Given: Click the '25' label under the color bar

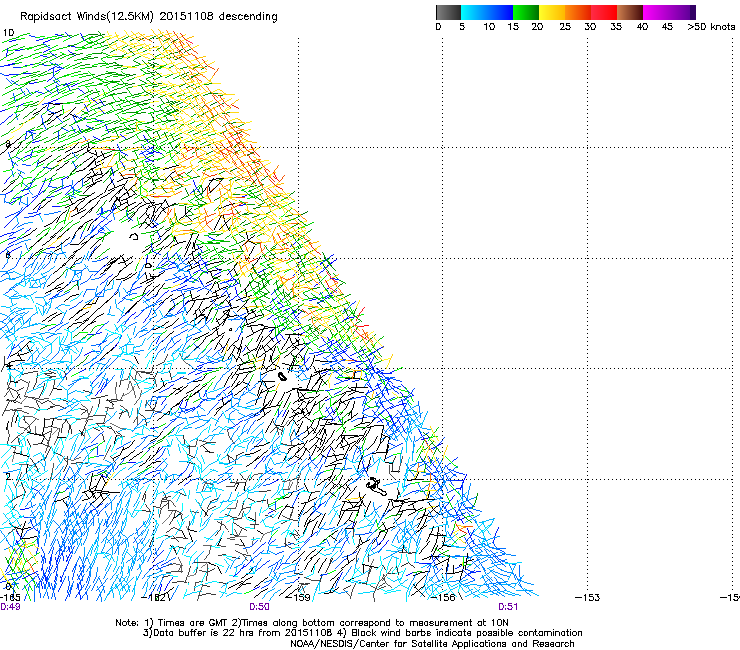Looking at the screenshot, I should pos(565,27).
